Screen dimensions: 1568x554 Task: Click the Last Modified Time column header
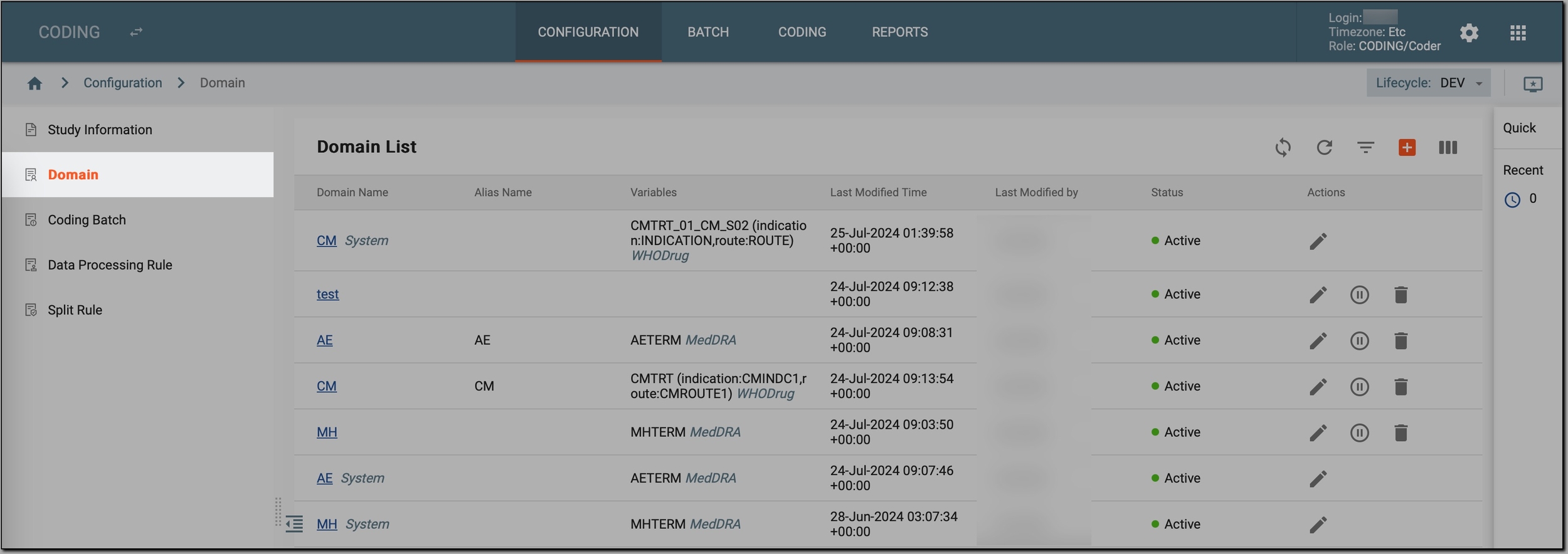pos(878,192)
